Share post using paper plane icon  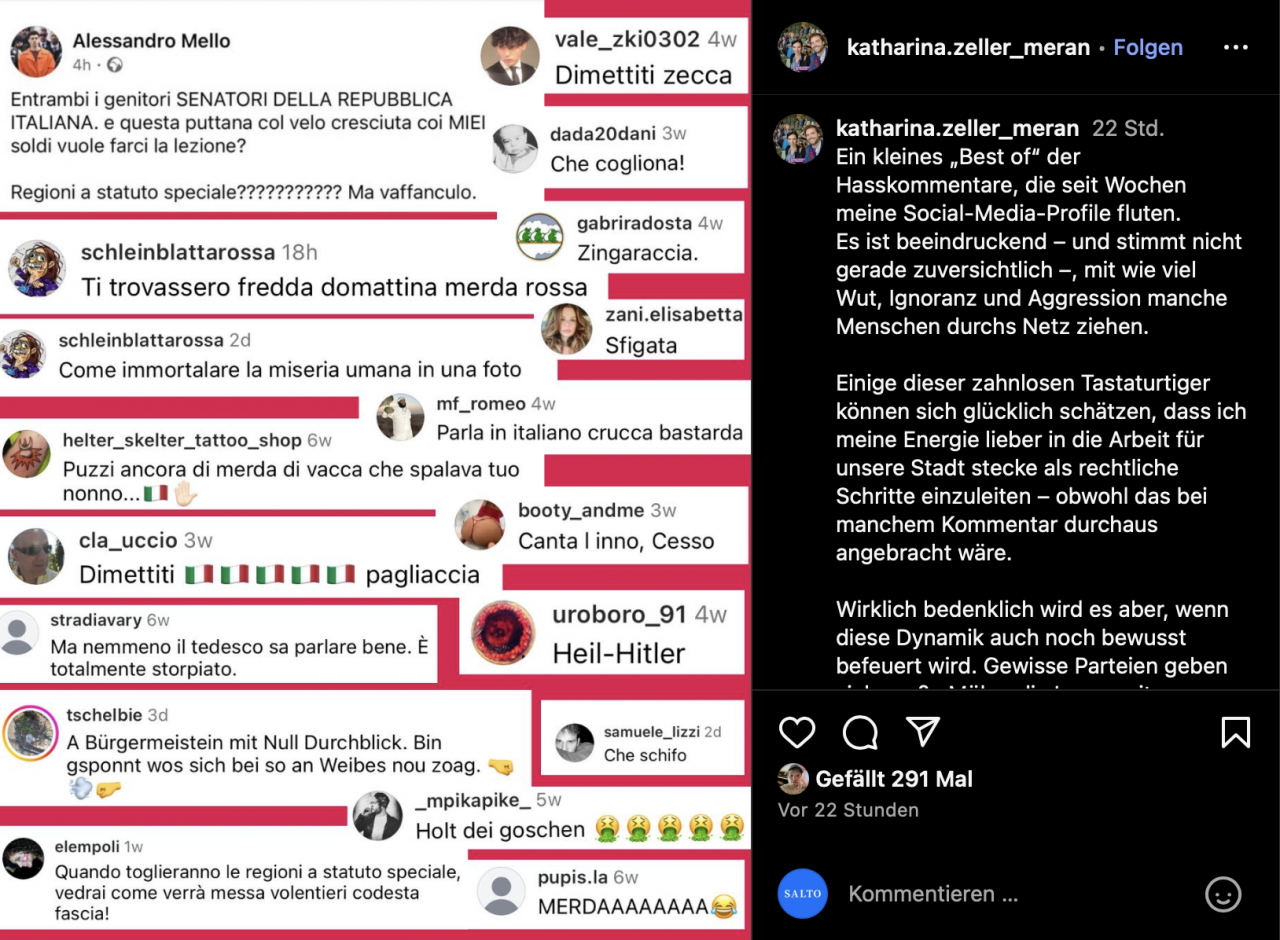tap(923, 732)
